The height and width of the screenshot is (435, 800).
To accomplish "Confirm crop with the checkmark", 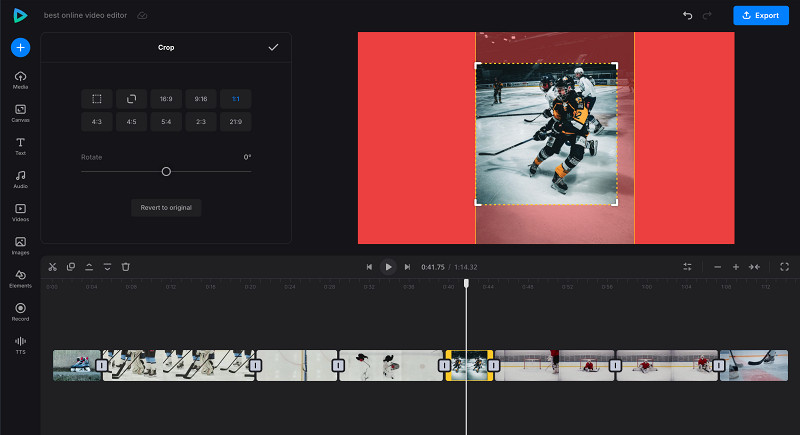I will [x=273, y=47].
